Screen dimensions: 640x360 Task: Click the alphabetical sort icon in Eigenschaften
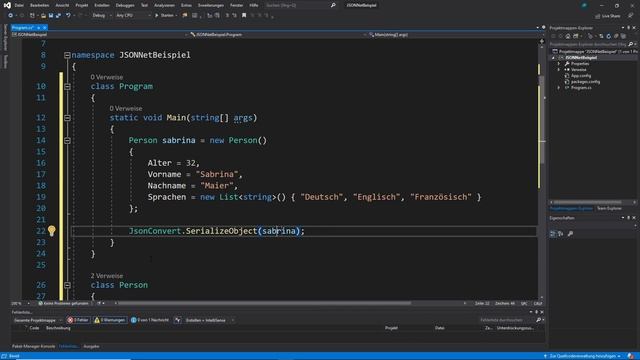pos(560,234)
